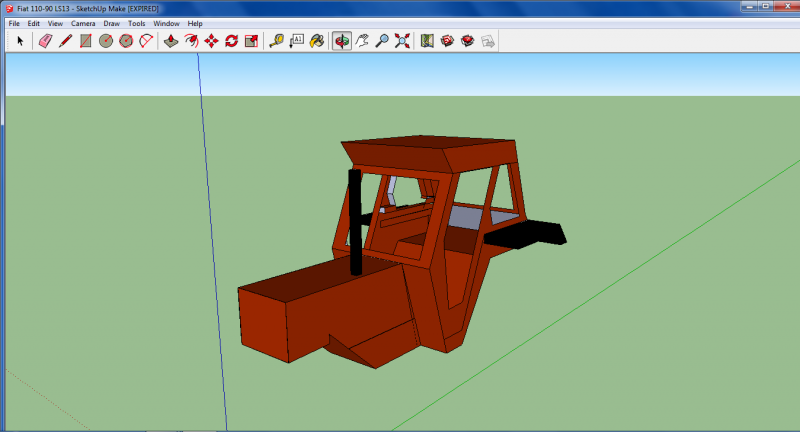Image resolution: width=800 pixels, height=432 pixels.
Task: Open the File menu
Action: click(14, 23)
